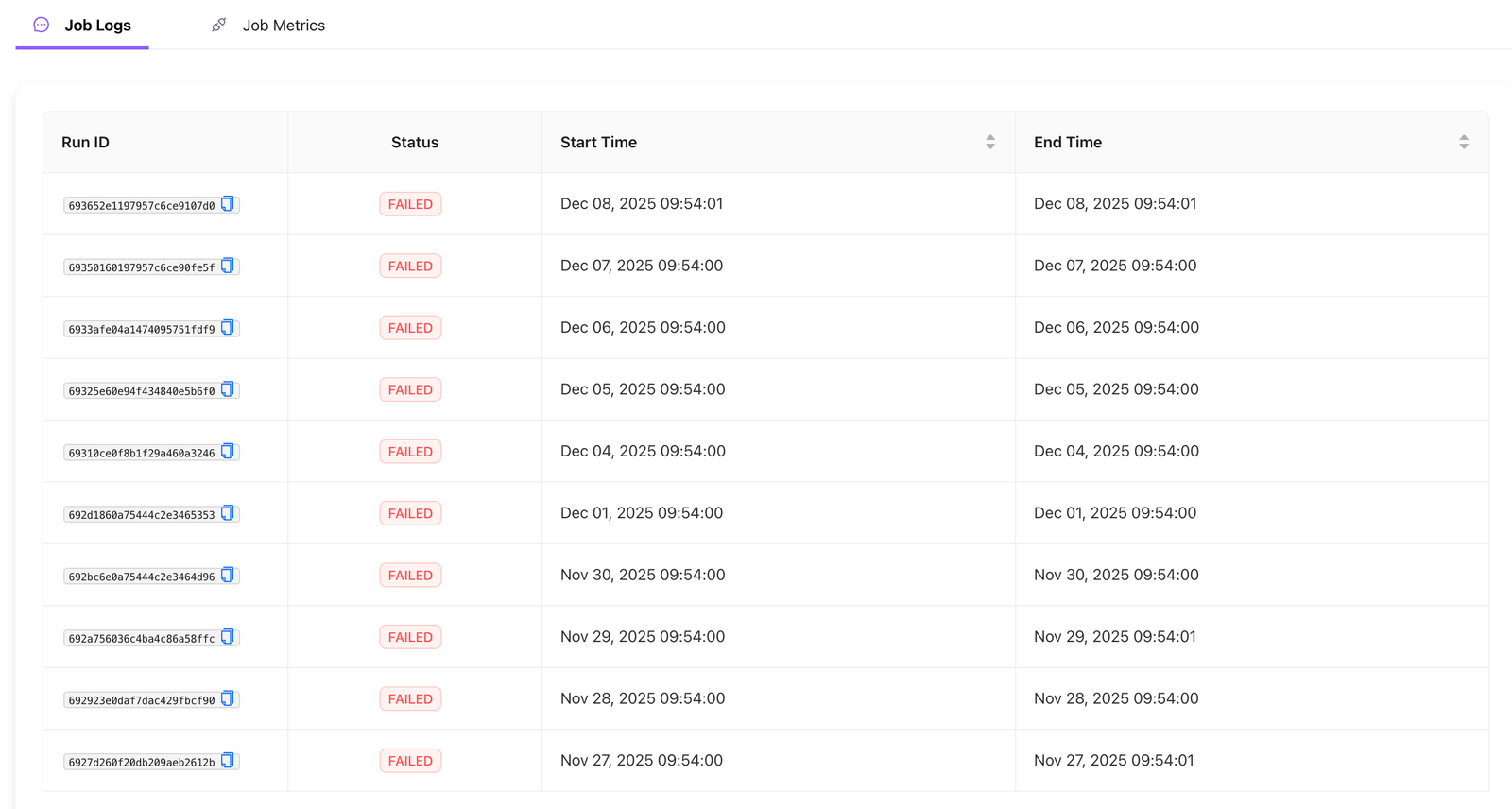The image size is (1512, 809).
Task: Copy run ID 692a756036c4ba4c86a58ffc
Action: click(x=228, y=638)
